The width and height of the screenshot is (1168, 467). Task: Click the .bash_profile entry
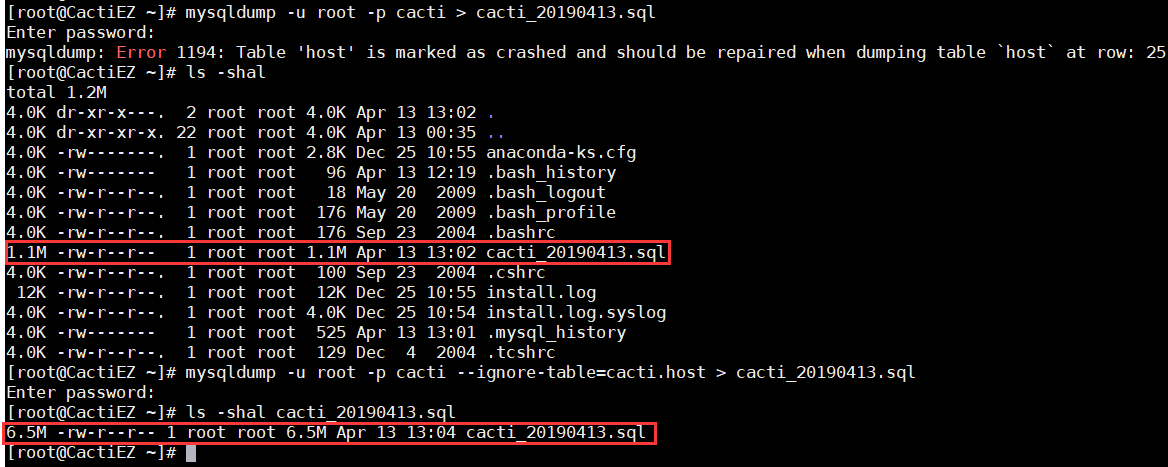[x=551, y=213]
